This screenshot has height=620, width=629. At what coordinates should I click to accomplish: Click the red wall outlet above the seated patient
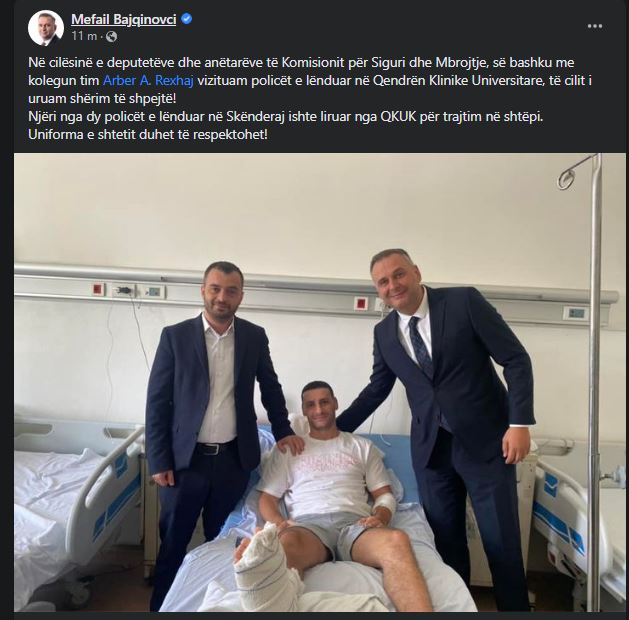point(360,304)
